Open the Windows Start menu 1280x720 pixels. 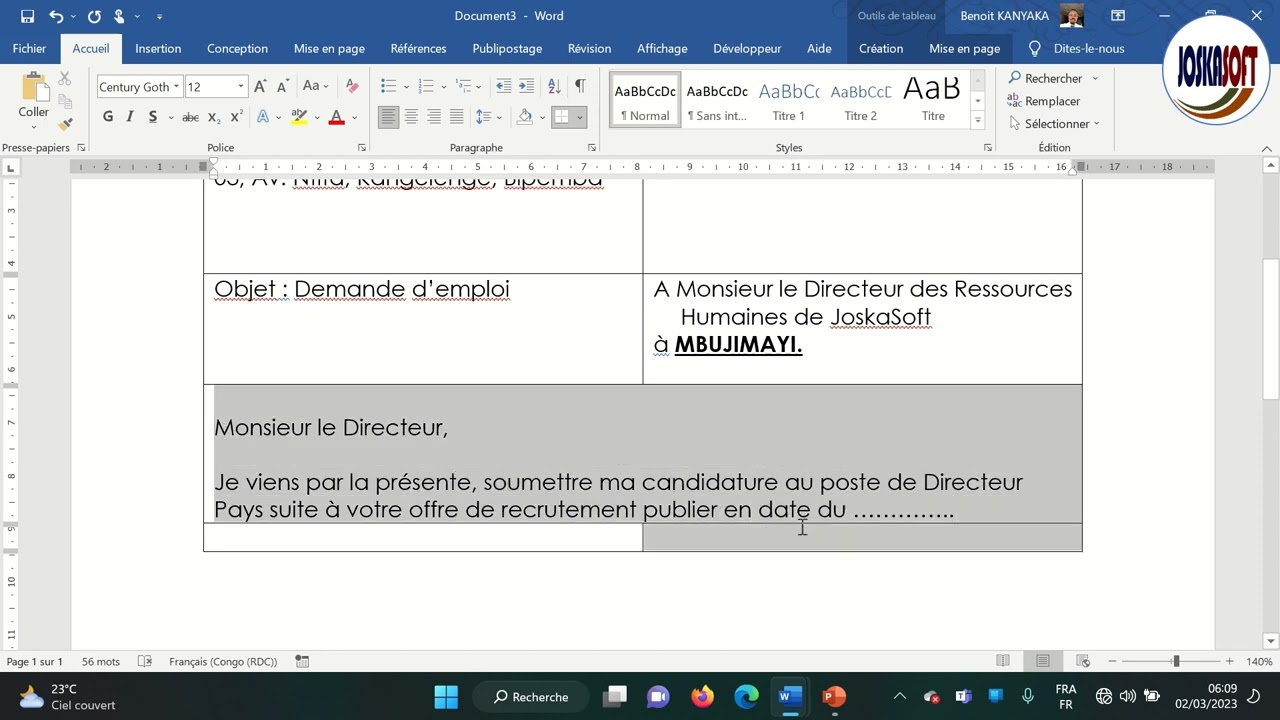coord(446,696)
